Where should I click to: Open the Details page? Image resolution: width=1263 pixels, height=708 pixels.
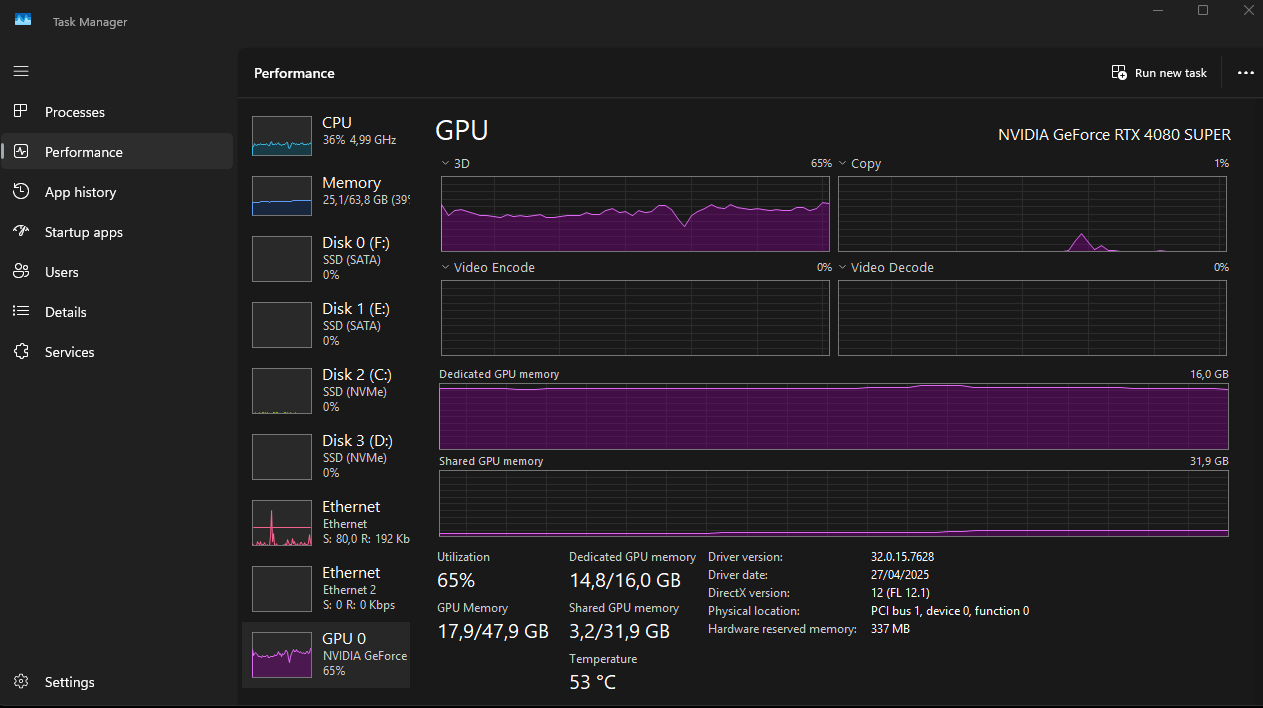click(x=66, y=311)
